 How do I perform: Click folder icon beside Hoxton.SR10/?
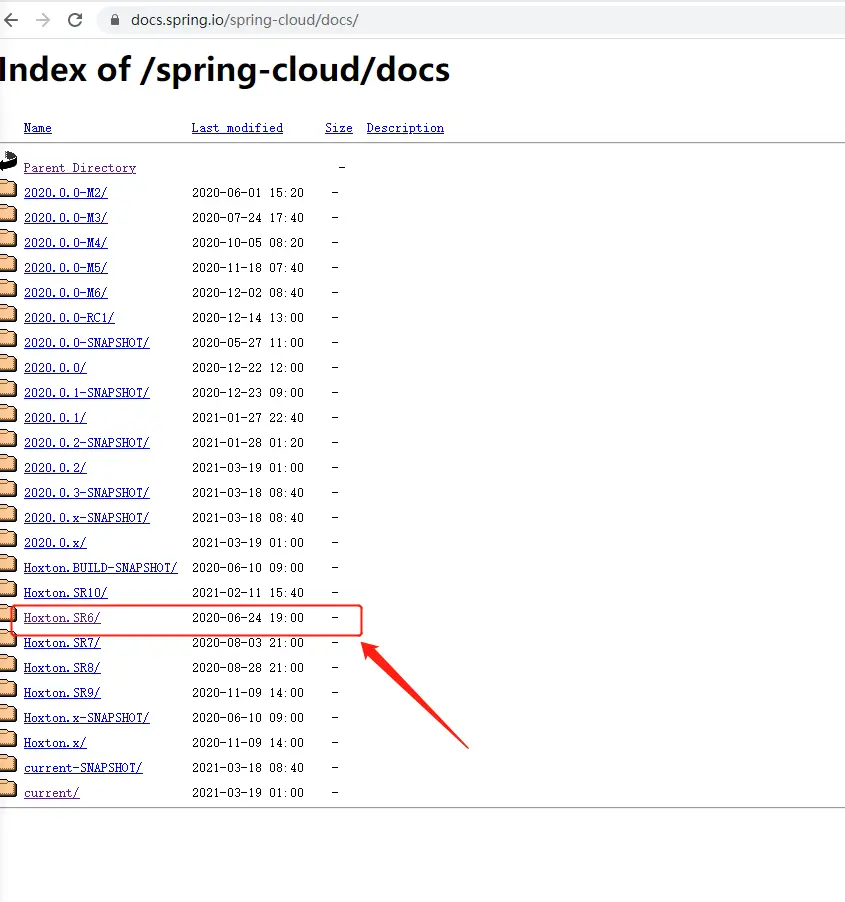(x=8, y=588)
